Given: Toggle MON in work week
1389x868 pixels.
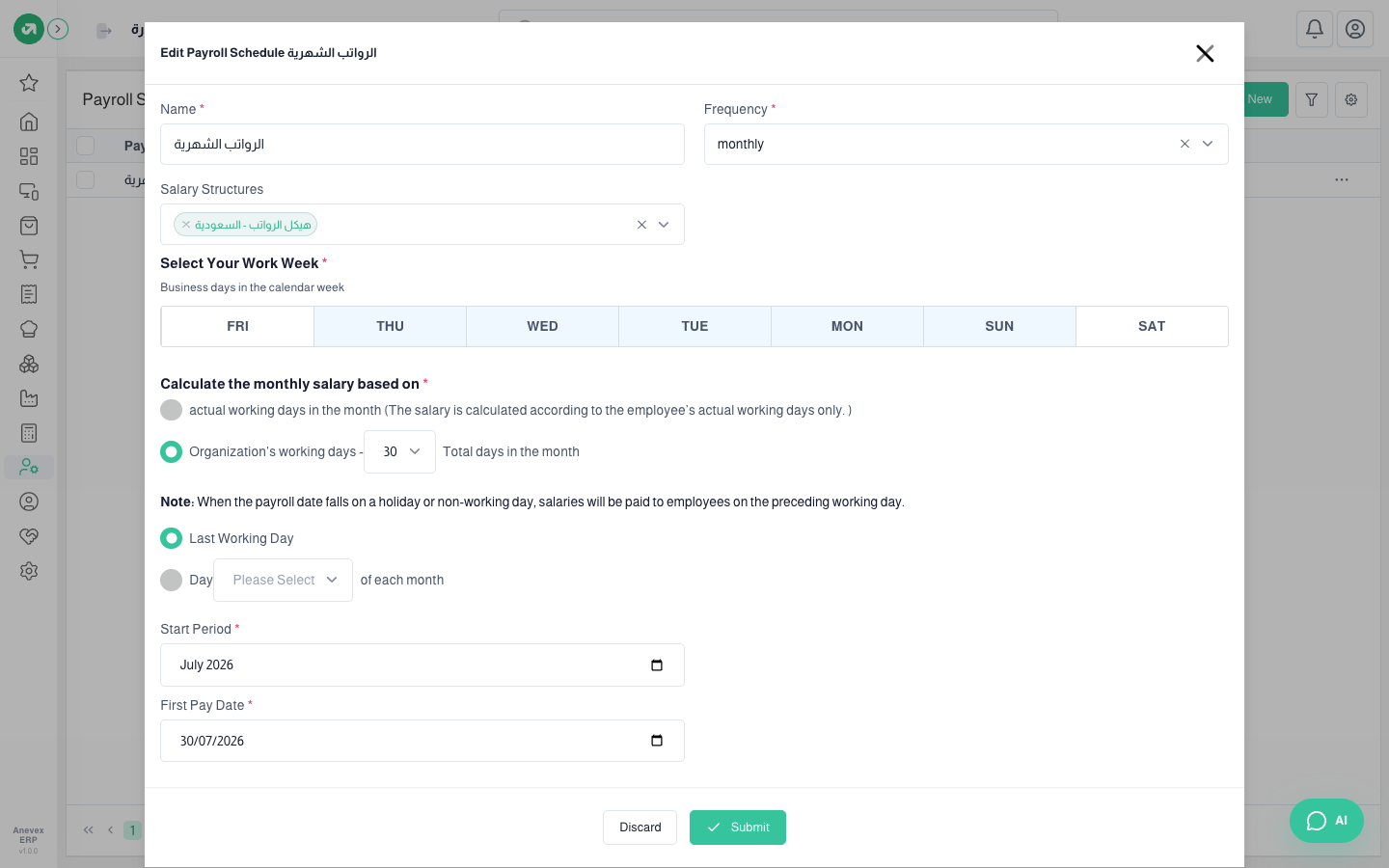Looking at the screenshot, I should point(848,326).
